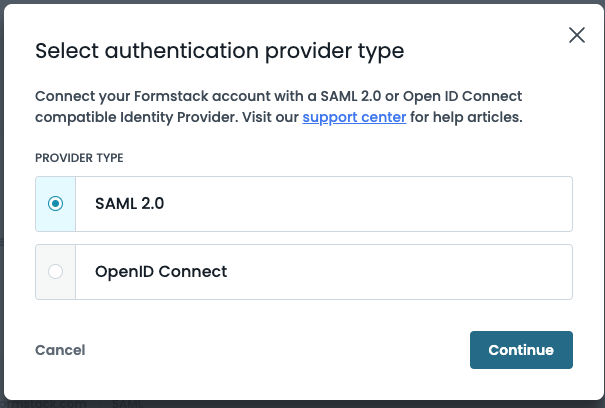The image size is (605, 408).
Task: Click the OpenID Connect label text
Action: tap(161, 271)
